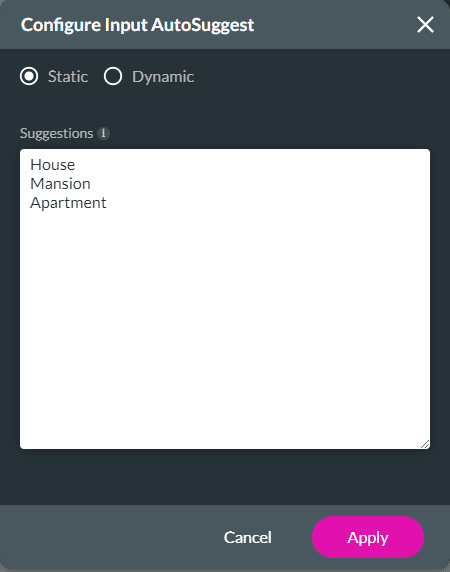Select the Static radio button

tap(29, 76)
